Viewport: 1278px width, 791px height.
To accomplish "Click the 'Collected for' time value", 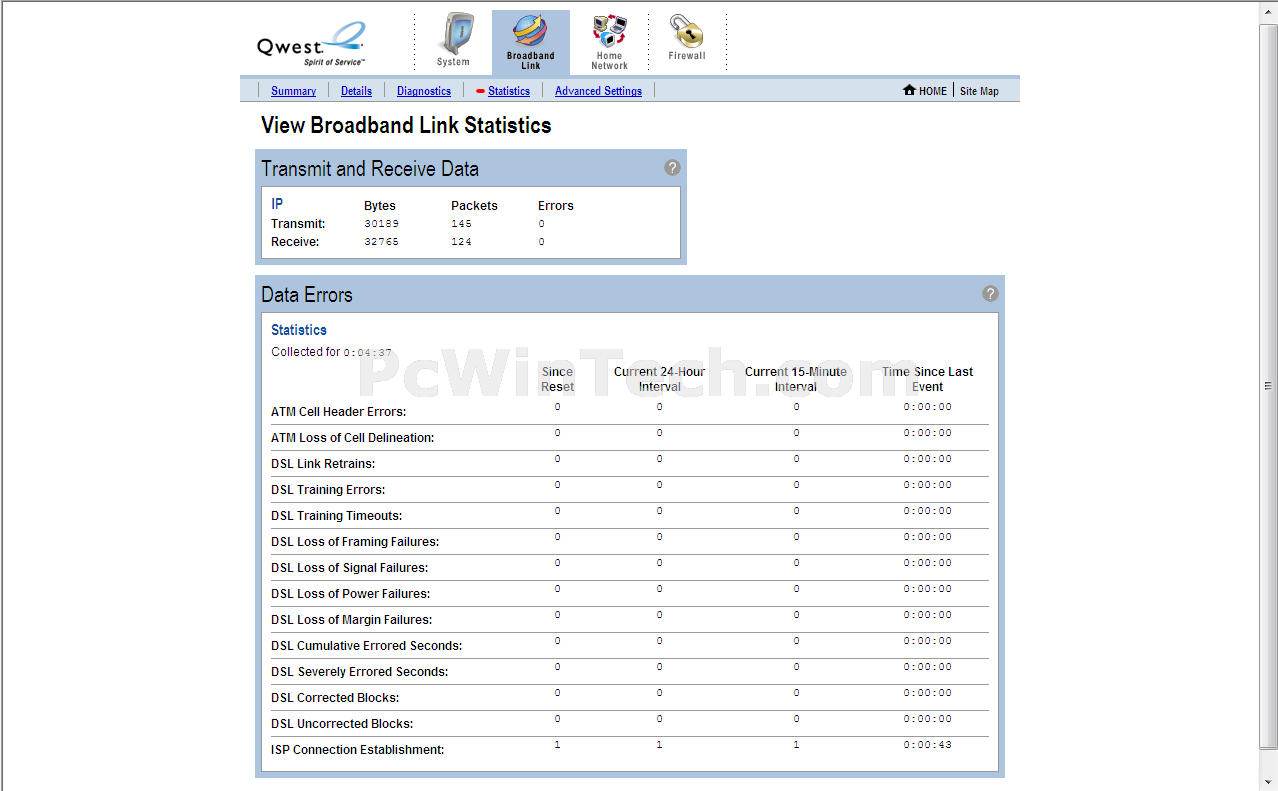I will (x=368, y=353).
